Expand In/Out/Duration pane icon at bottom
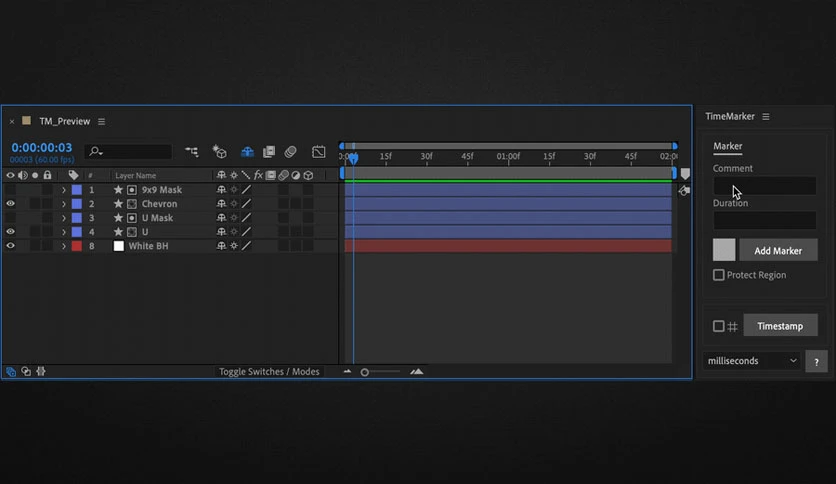The width and height of the screenshot is (836, 484). (x=41, y=372)
